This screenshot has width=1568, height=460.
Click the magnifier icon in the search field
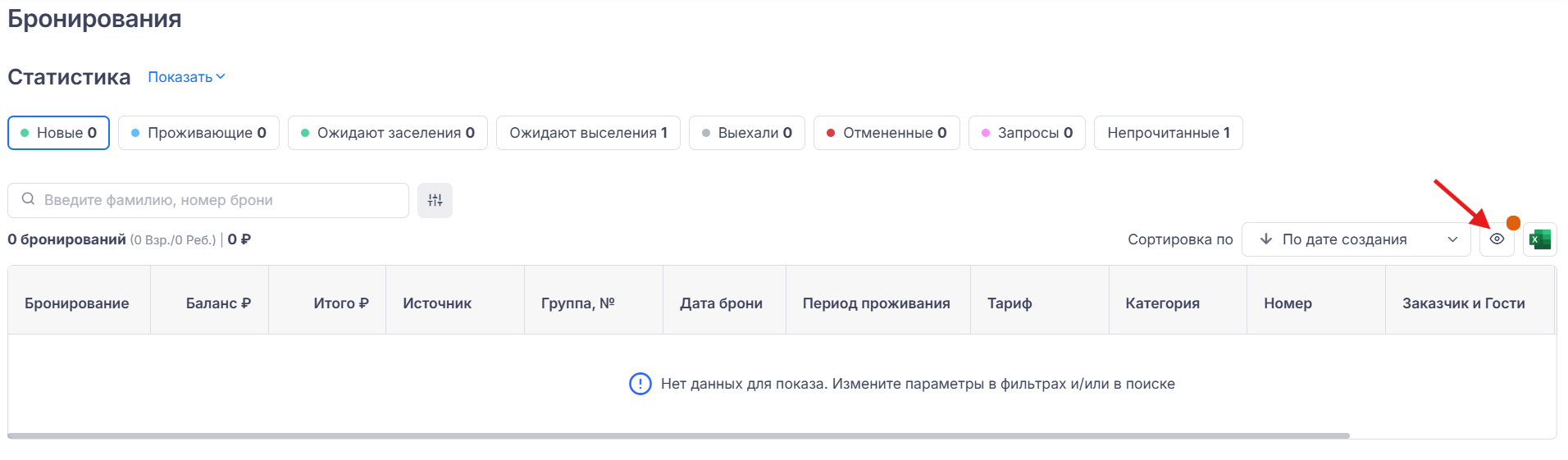point(28,199)
